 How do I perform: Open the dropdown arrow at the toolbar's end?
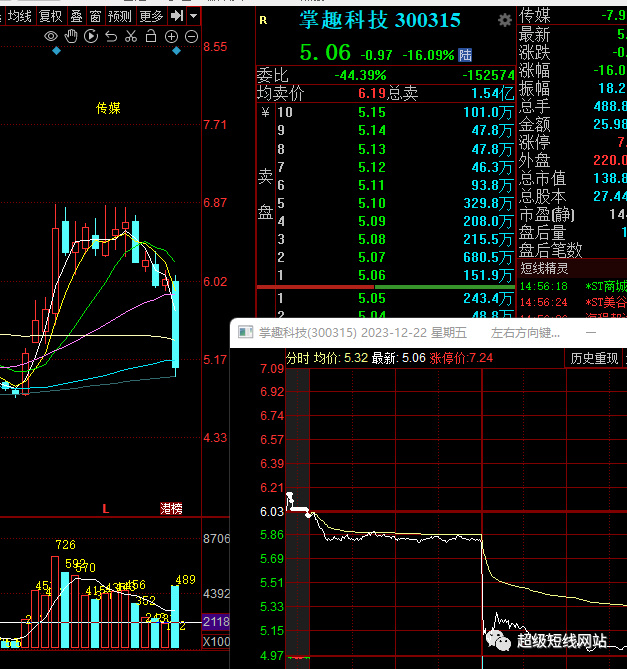pos(194,16)
